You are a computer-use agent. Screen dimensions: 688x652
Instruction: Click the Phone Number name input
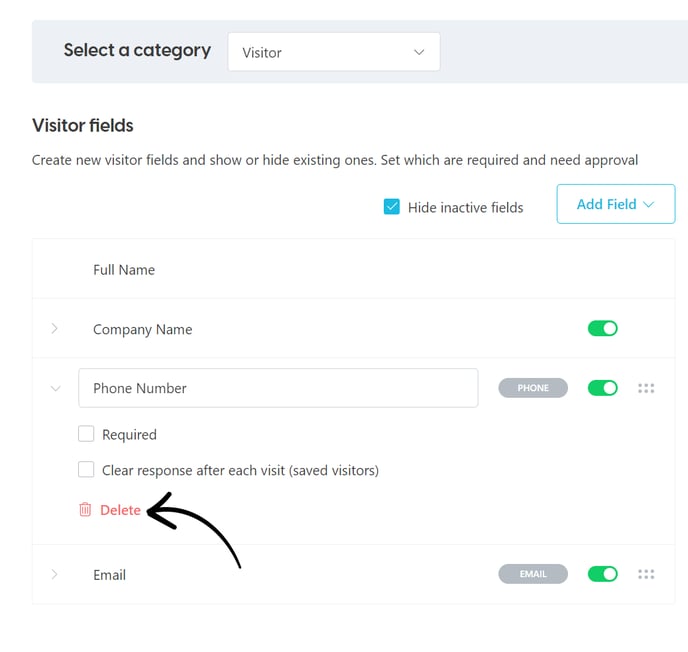pos(278,388)
